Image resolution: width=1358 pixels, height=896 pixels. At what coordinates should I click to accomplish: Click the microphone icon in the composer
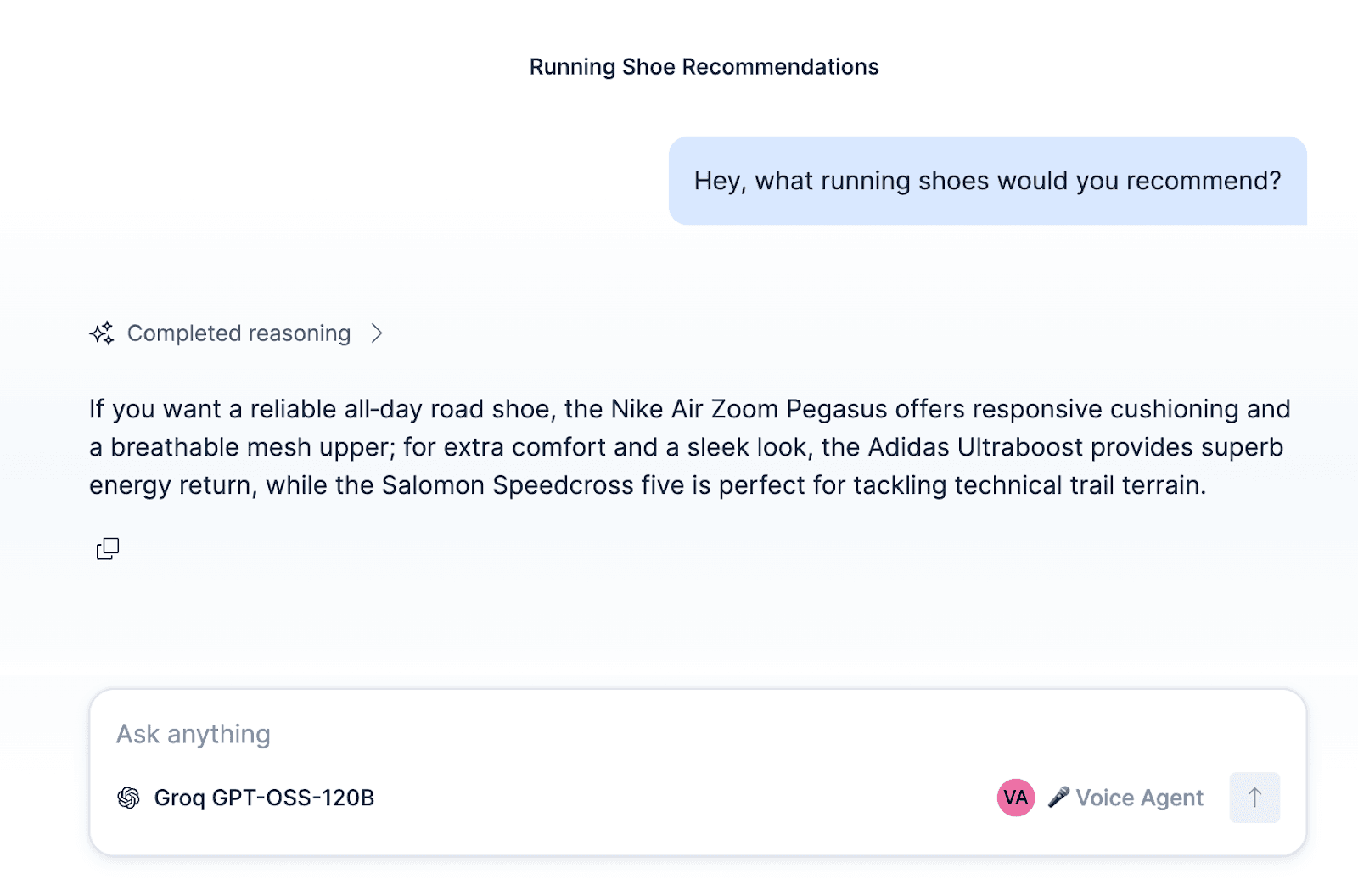1058,797
